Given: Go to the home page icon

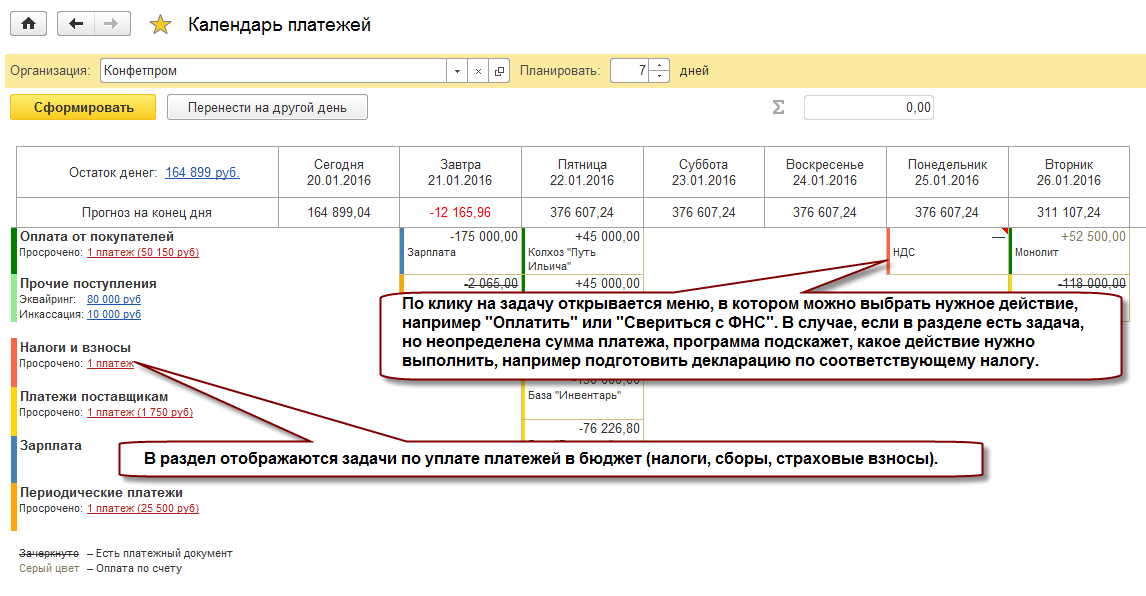Looking at the screenshot, I should tap(29, 23).
